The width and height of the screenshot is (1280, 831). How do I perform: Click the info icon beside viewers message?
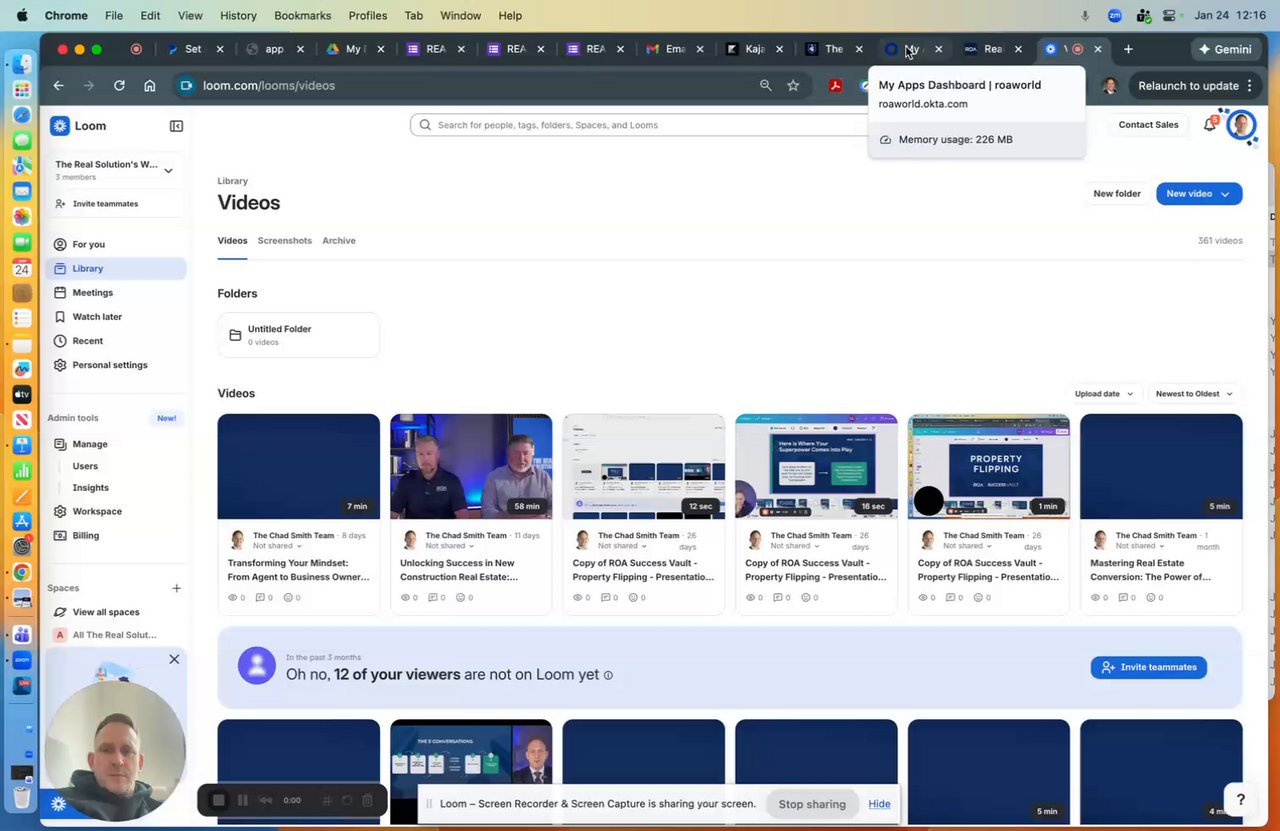click(608, 675)
